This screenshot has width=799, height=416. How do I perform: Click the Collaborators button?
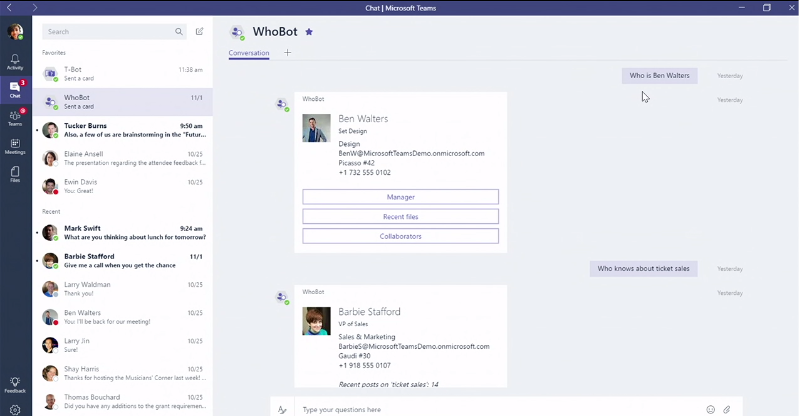[400, 236]
